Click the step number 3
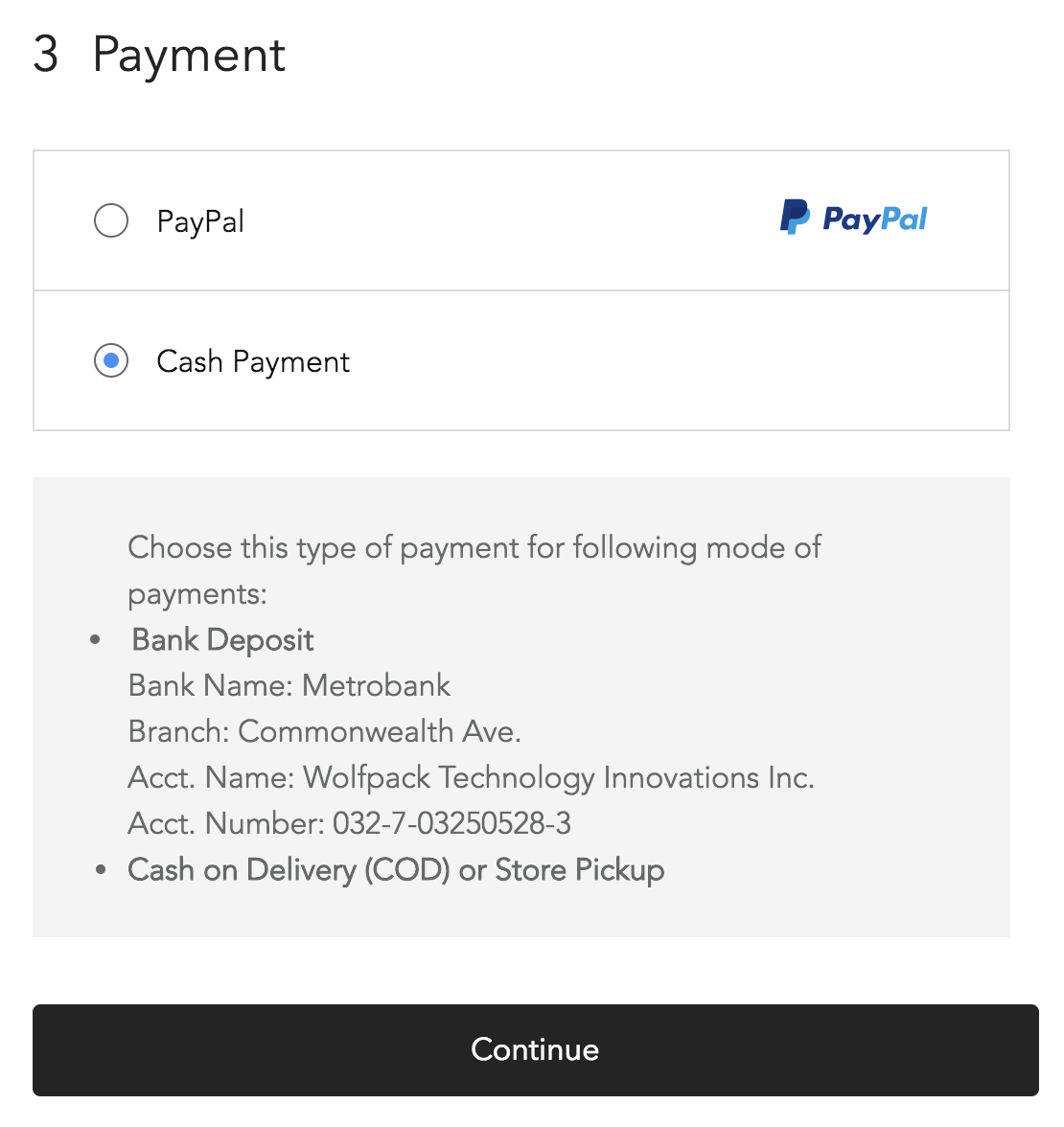This screenshot has height=1127, width=1064. pyautogui.click(x=46, y=54)
